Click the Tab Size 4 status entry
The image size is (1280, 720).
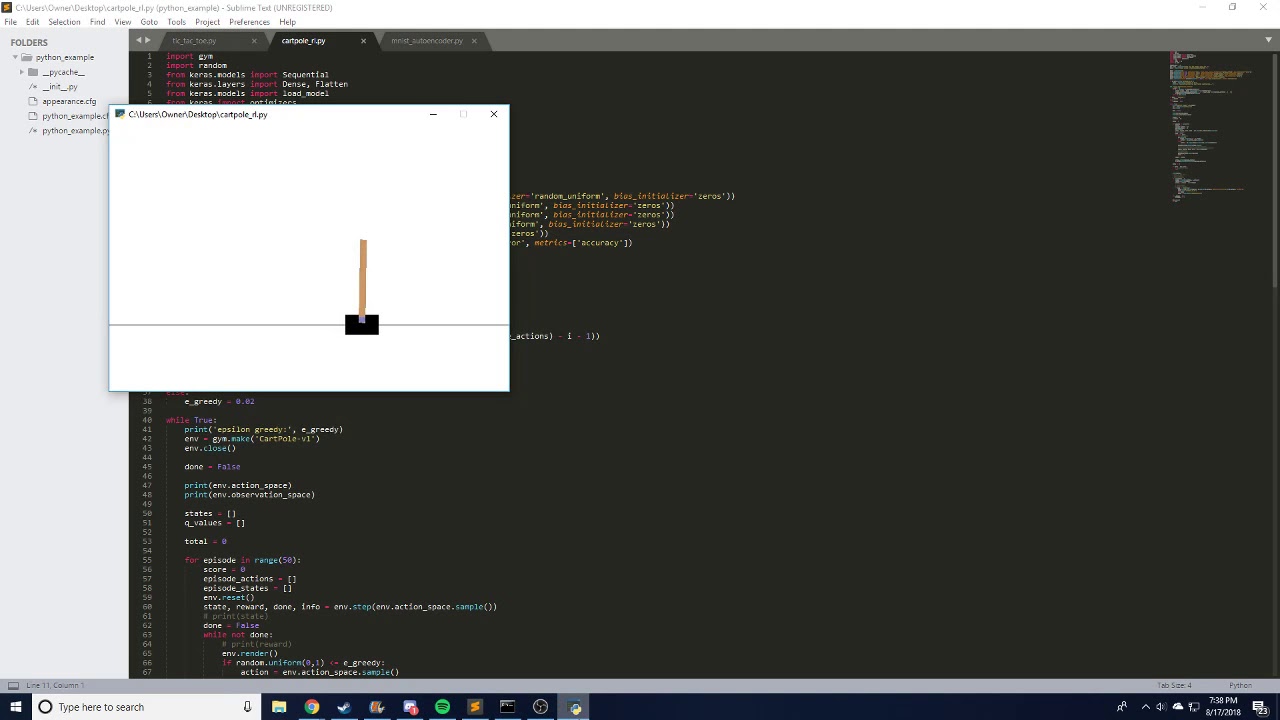tap(1174, 685)
